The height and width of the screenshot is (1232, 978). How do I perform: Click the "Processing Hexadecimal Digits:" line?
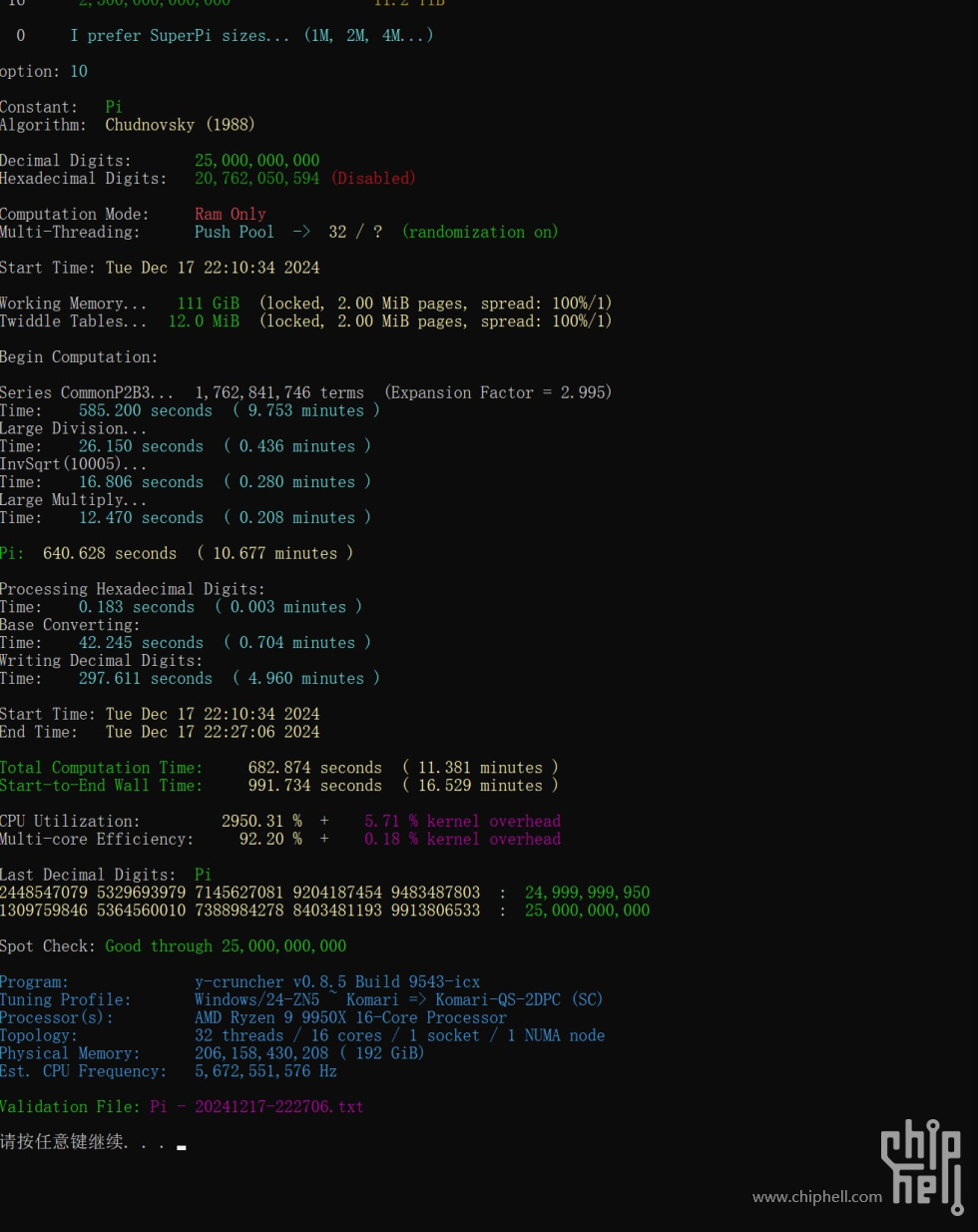coord(133,590)
